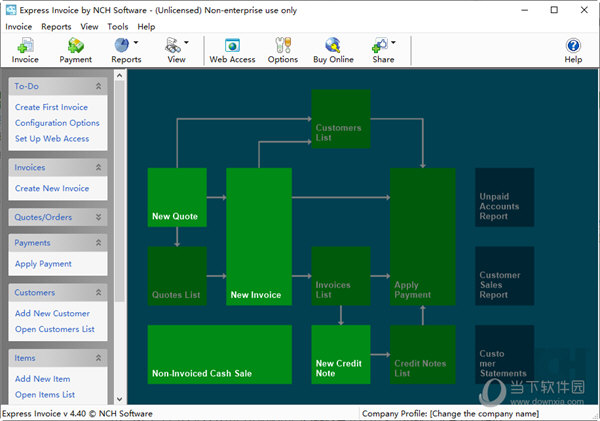The width and height of the screenshot is (600, 421).
Task: Open the Web Access toolbar icon
Action: (232, 51)
